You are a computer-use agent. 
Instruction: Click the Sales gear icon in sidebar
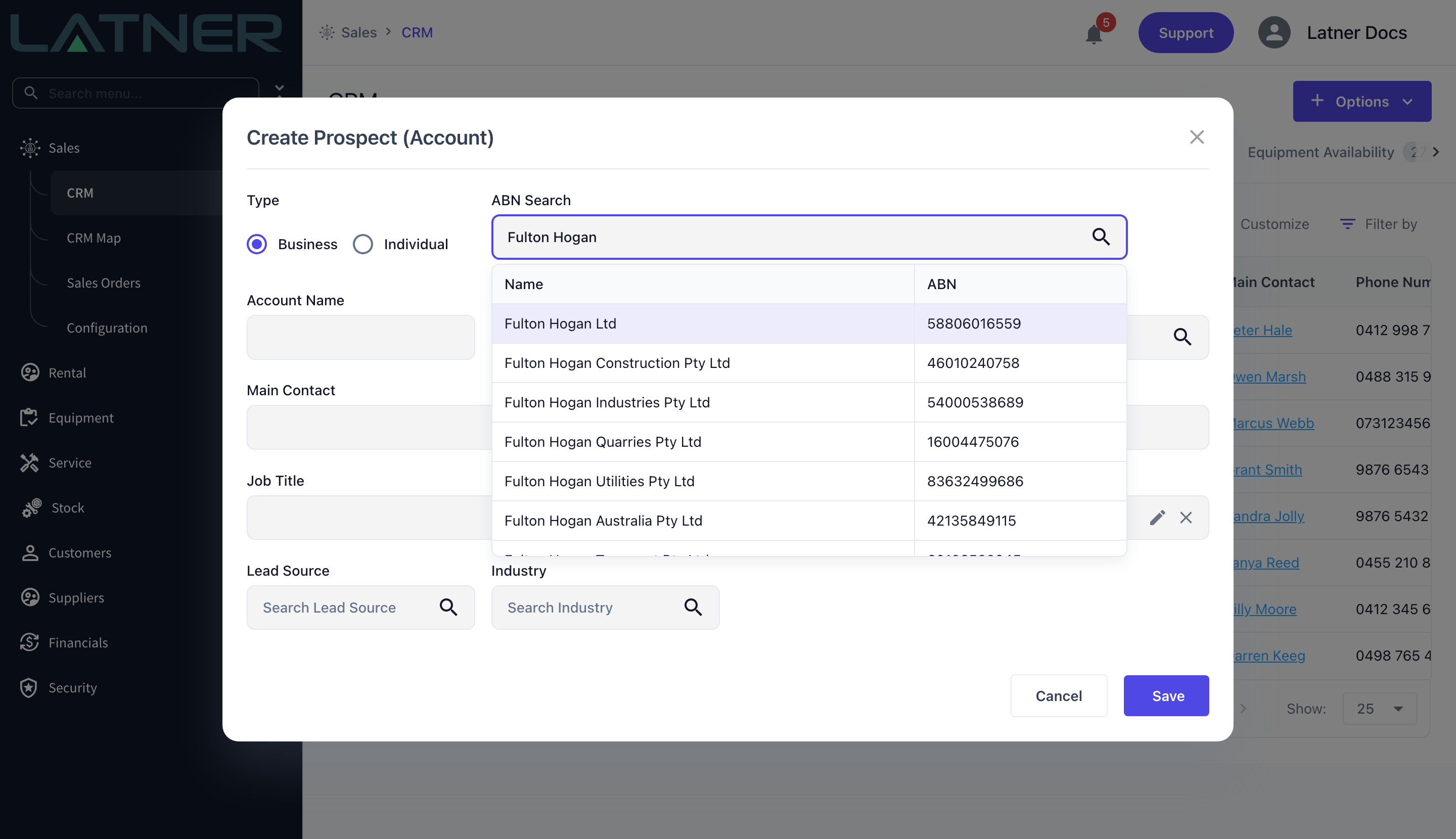[30, 148]
